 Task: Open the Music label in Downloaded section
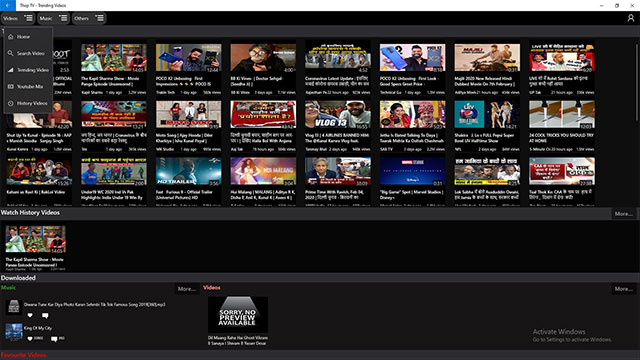pos(8,287)
